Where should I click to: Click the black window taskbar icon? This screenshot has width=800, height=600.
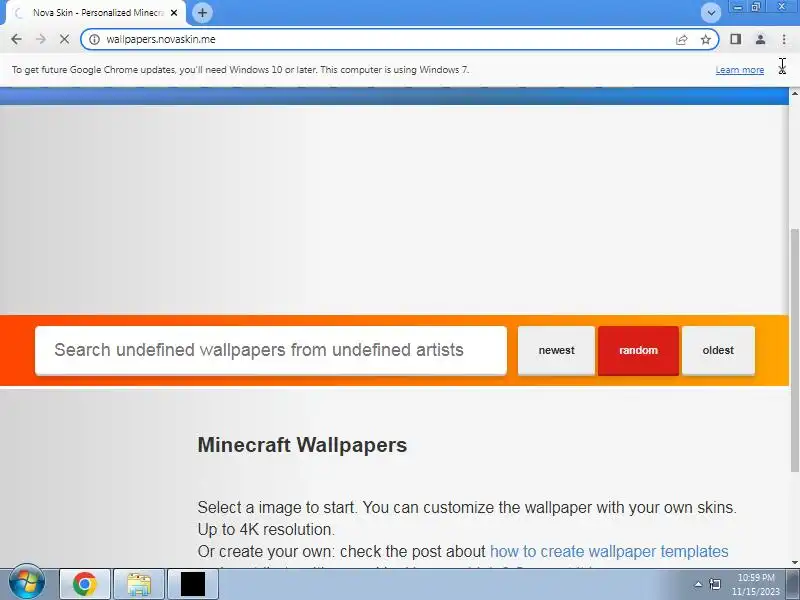click(193, 584)
